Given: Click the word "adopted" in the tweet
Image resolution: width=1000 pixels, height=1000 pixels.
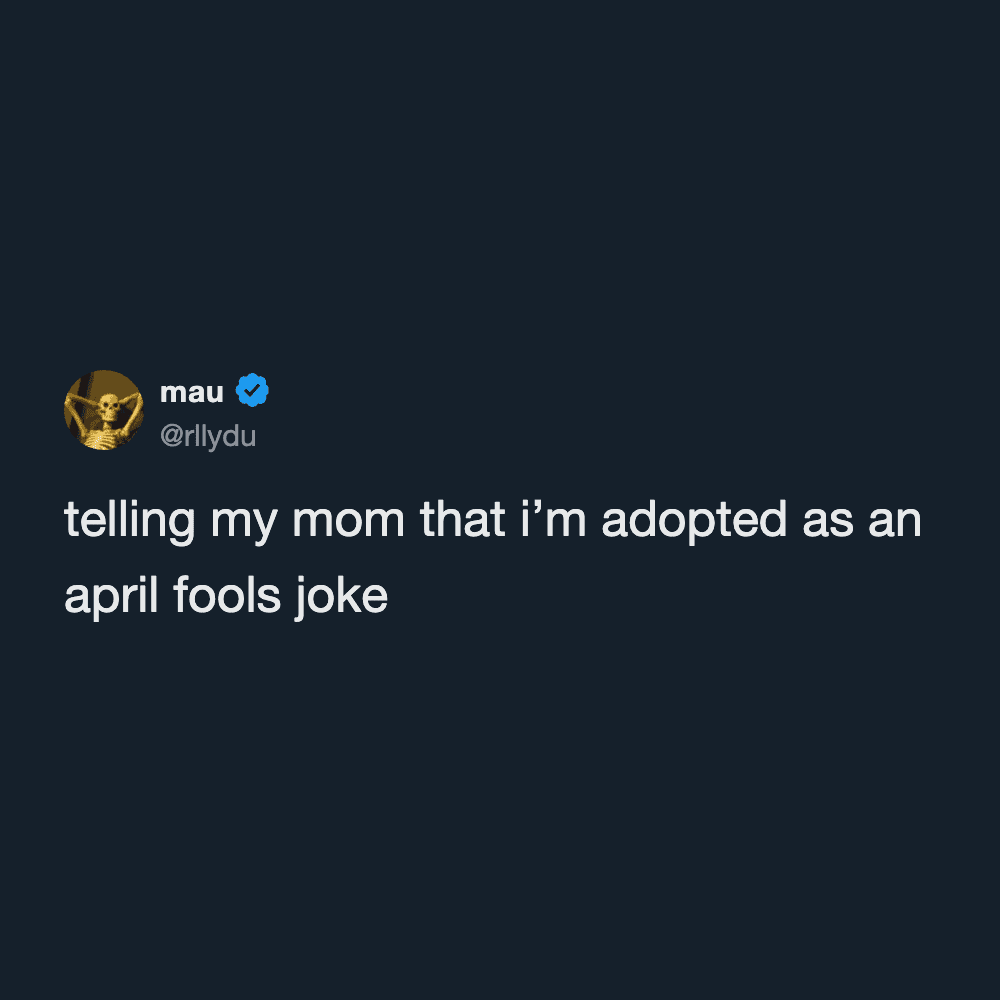Looking at the screenshot, I should [x=694, y=520].
